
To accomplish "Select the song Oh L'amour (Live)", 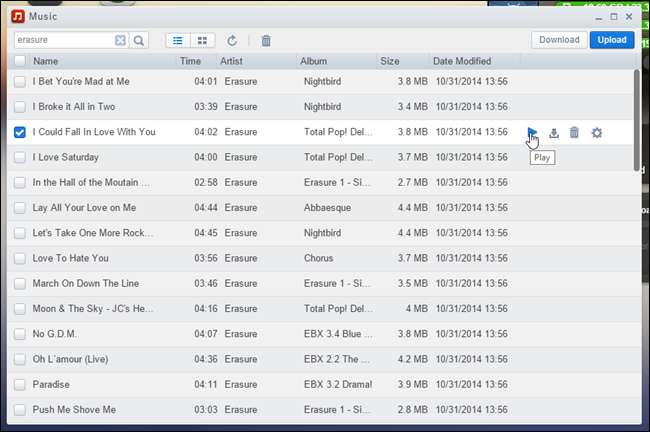I will [70, 359].
